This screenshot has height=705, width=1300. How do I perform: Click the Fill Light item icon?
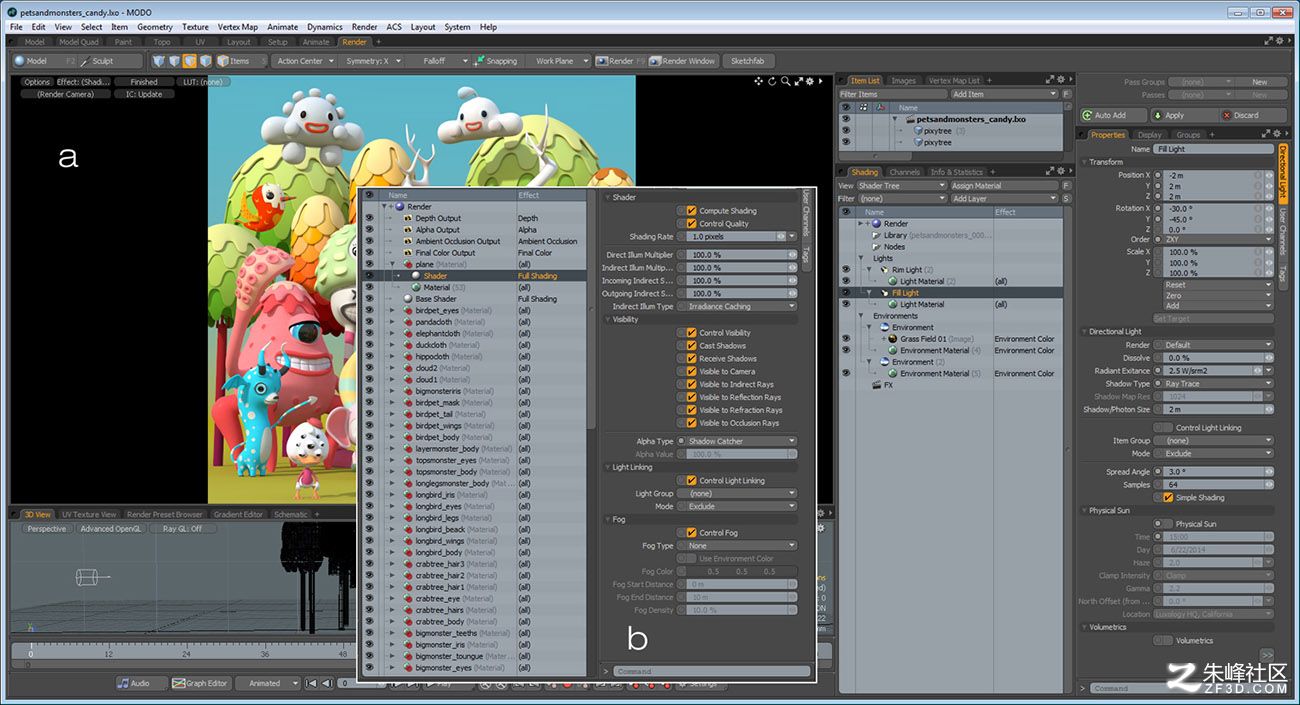[x=886, y=293]
